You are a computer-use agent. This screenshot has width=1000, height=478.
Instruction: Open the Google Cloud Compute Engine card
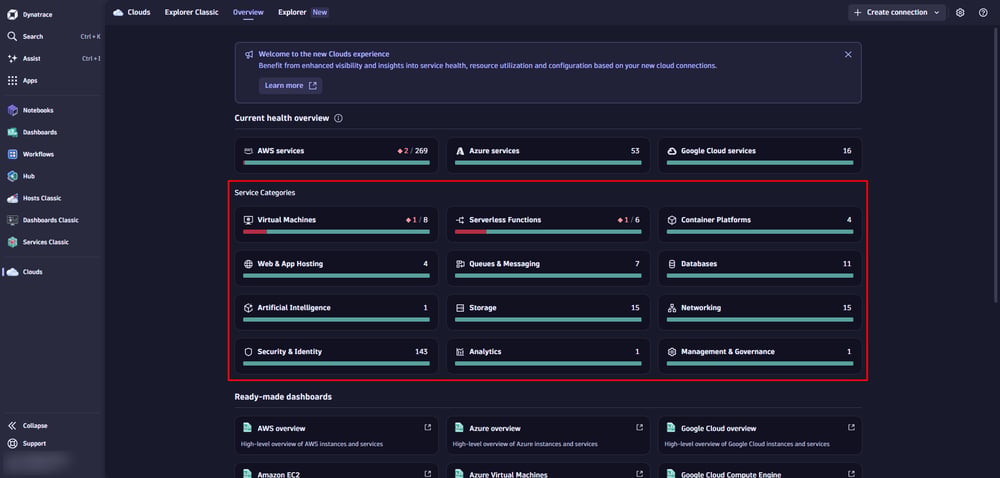(x=760, y=471)
